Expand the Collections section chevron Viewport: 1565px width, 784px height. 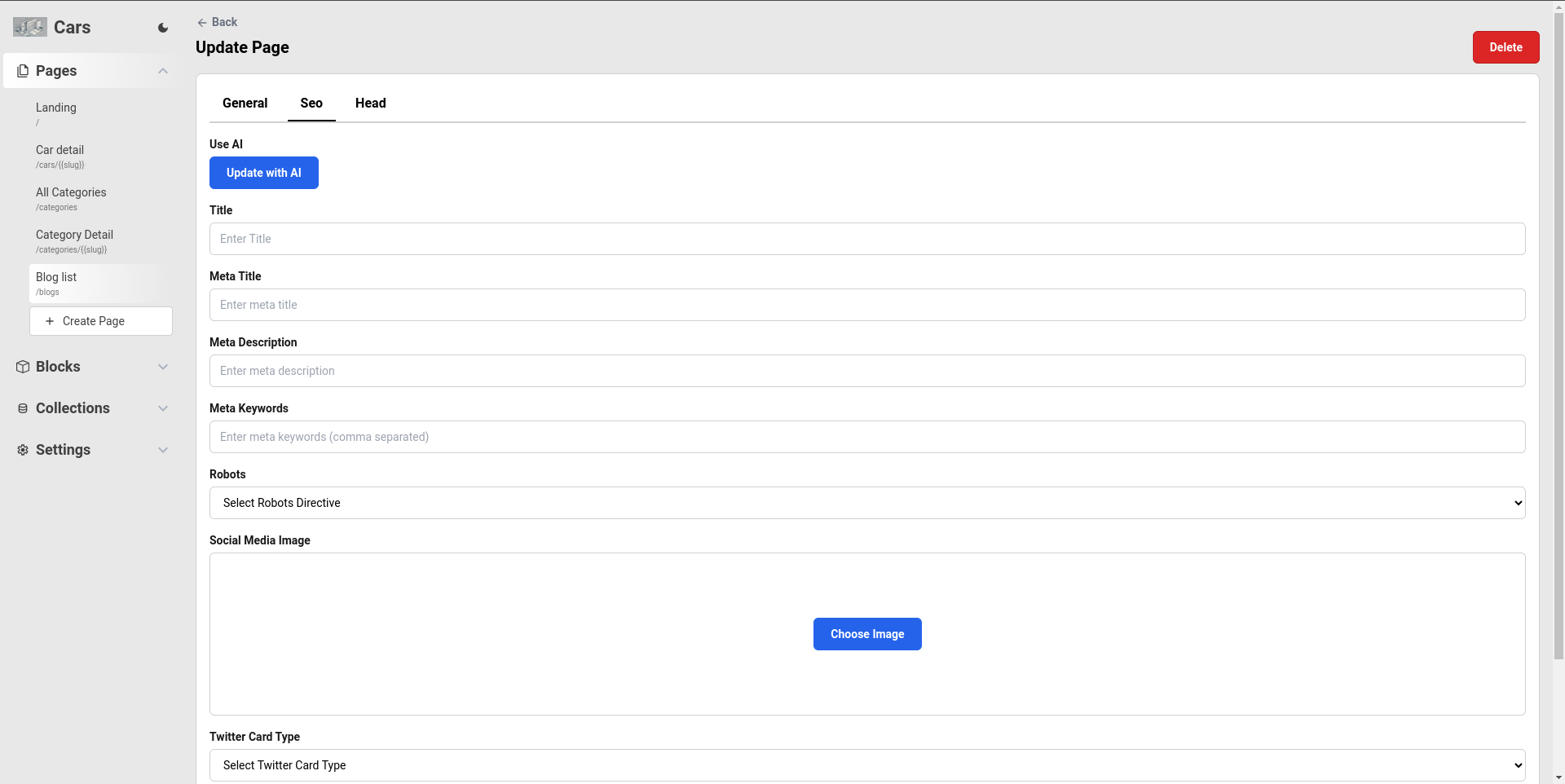[163, 408]
